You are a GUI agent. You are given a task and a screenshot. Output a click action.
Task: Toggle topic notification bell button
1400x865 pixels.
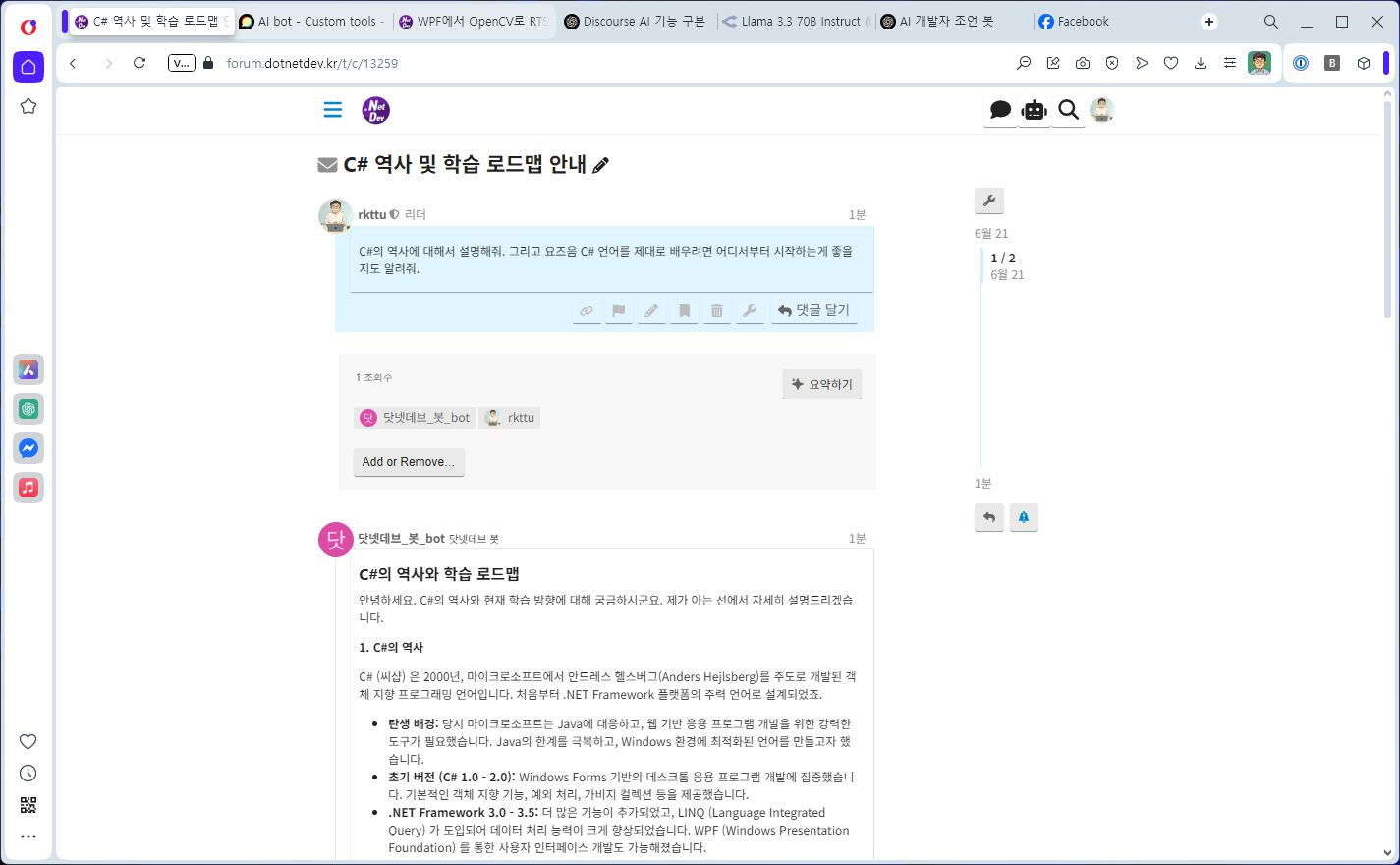pyautogui.click(x=1023, y=517)
